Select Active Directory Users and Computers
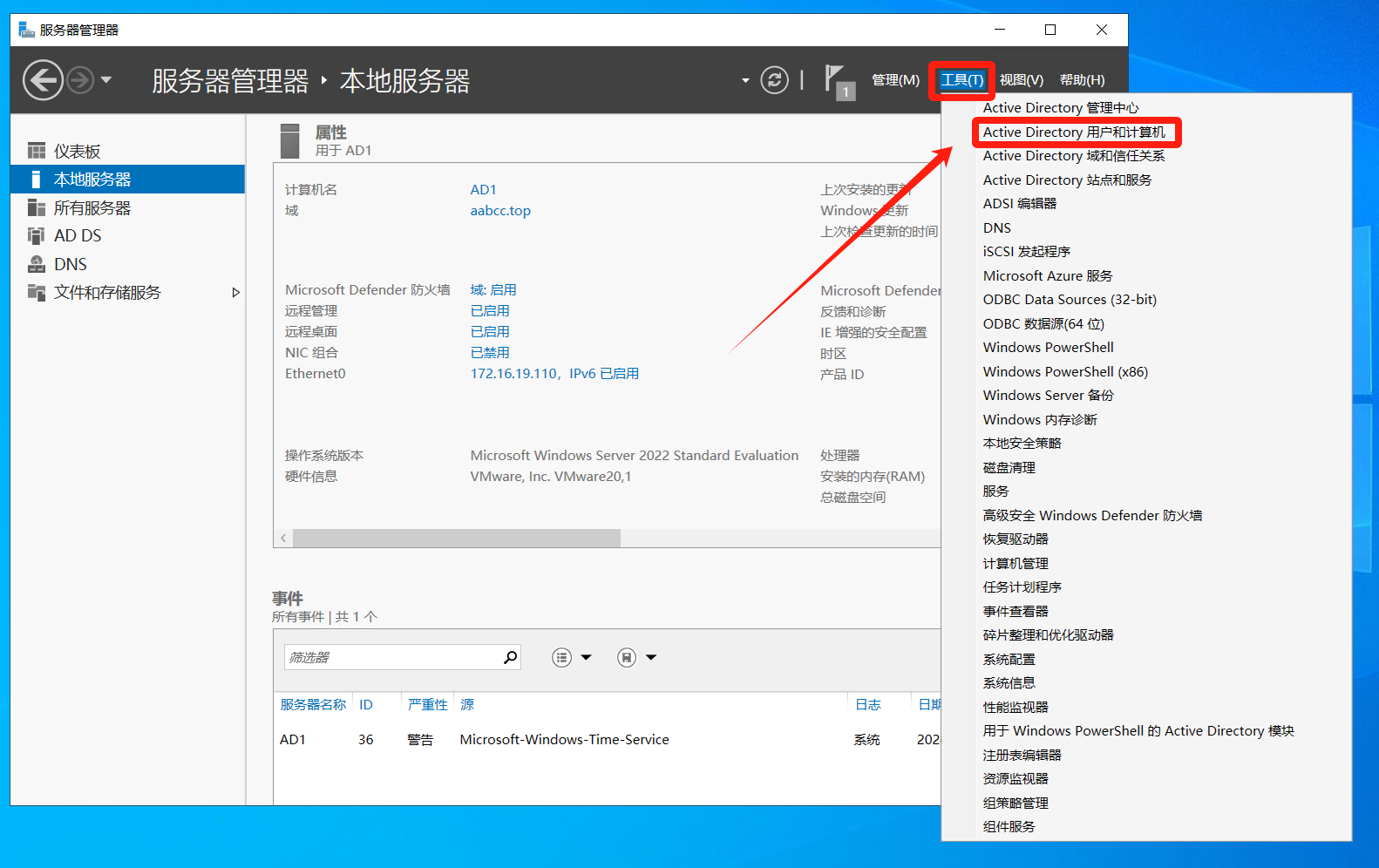 tap(1073, 132)
